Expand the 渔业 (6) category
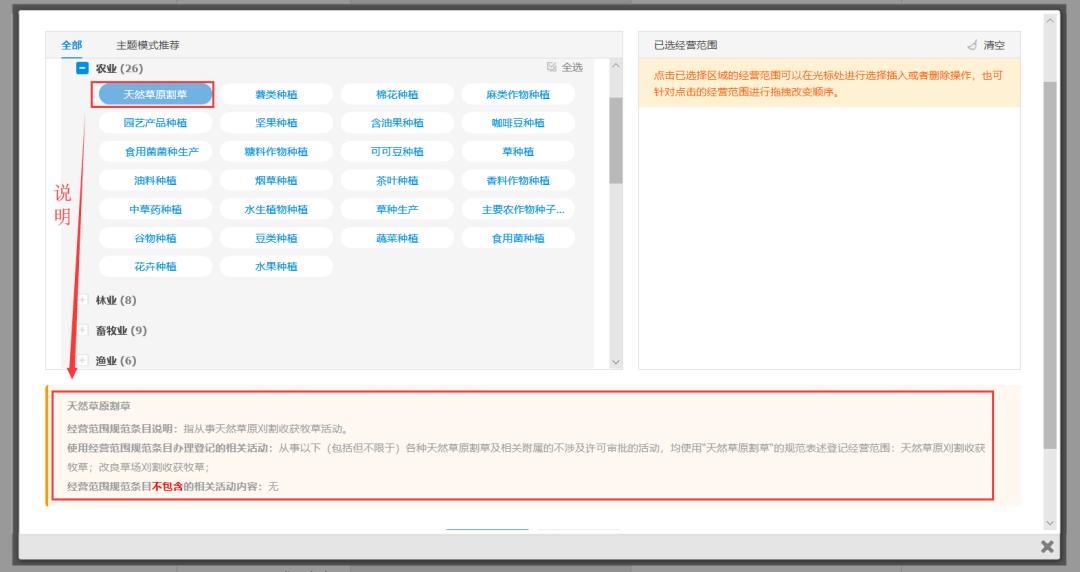1080x572 pixels. click(x=83, y=360)
